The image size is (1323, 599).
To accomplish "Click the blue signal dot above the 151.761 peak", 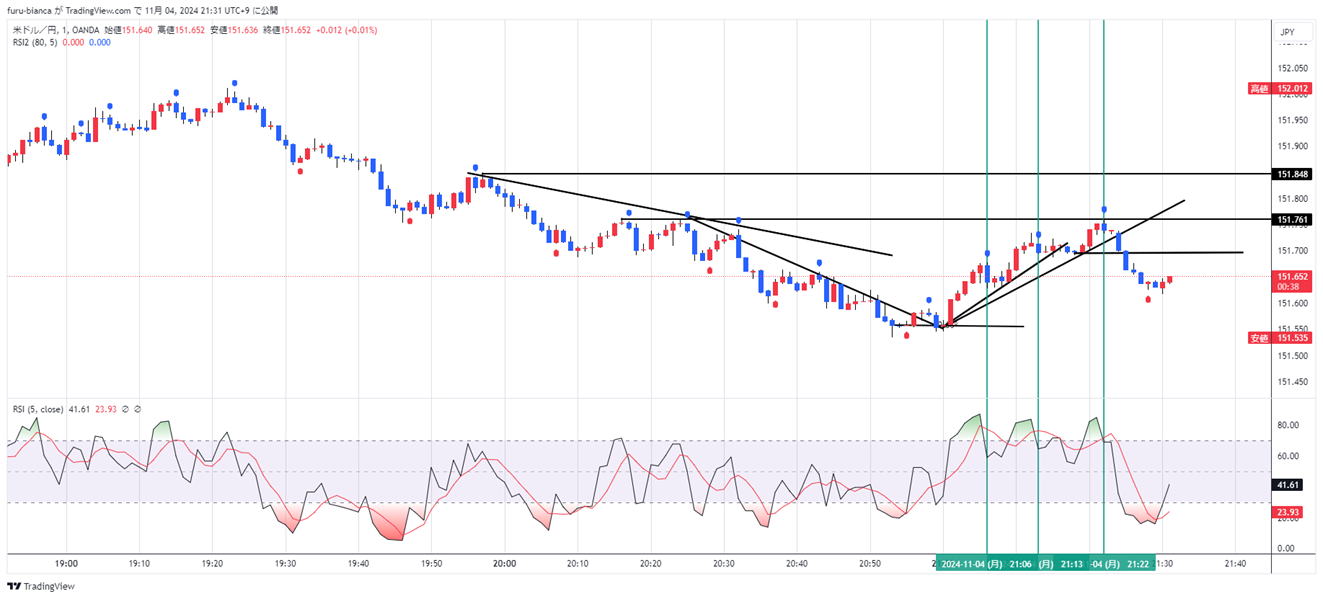I will 1104,210.
